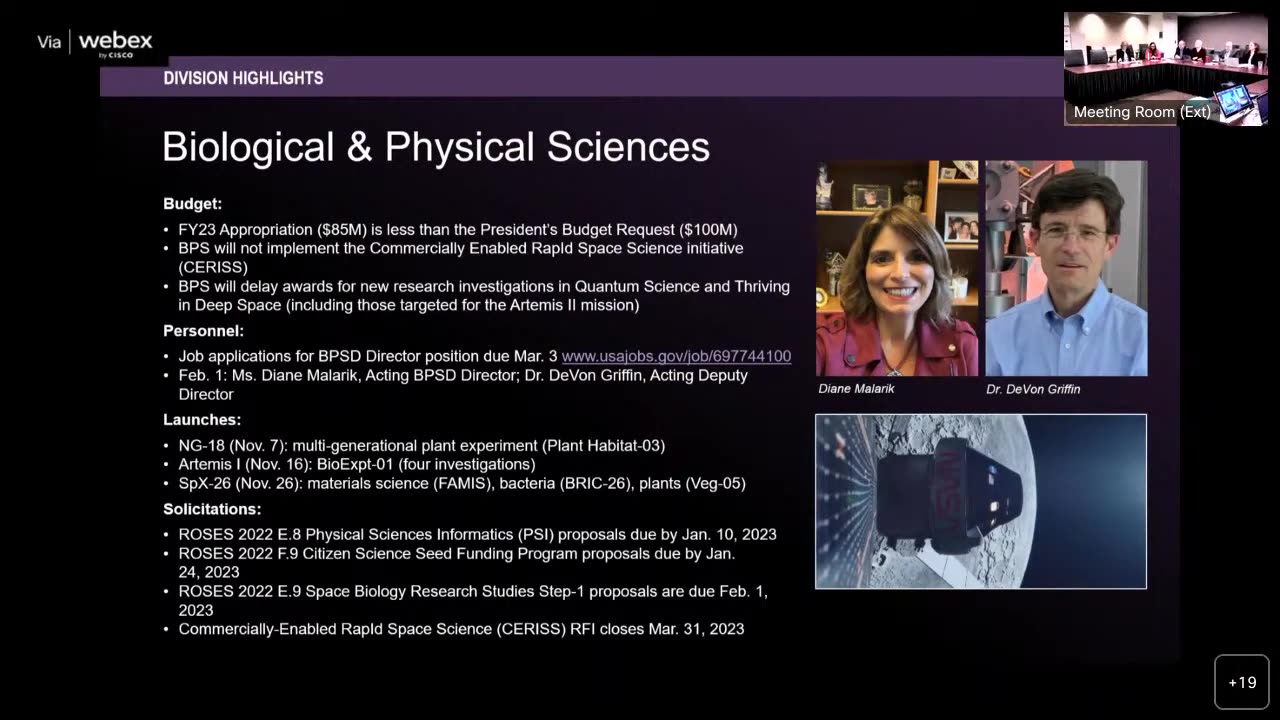Click the Meeting Room (Ext) name label
Screen dimensions: 1280x720
pos(1142,112)
